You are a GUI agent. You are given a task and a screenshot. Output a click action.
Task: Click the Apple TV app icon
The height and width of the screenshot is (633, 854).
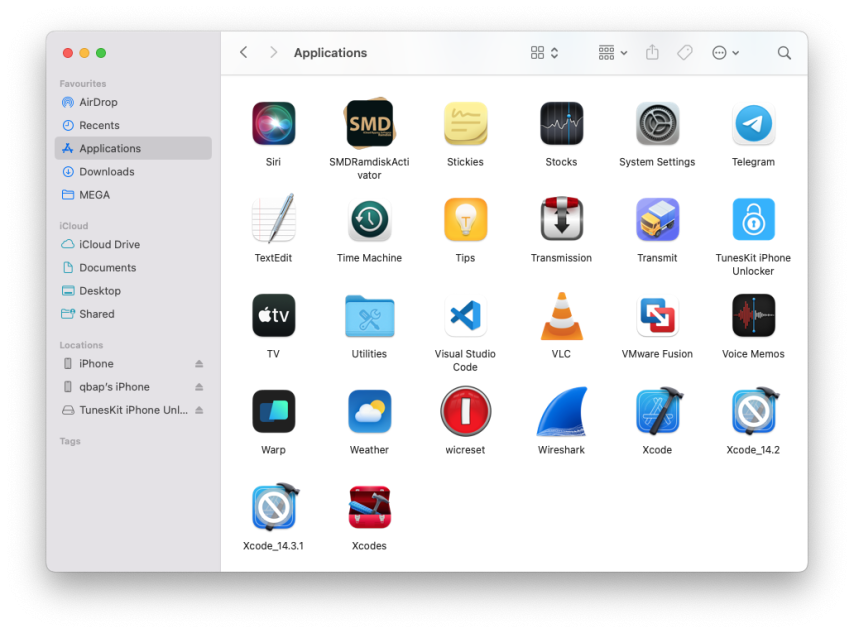pyautogui.click(x=273, y=315)
